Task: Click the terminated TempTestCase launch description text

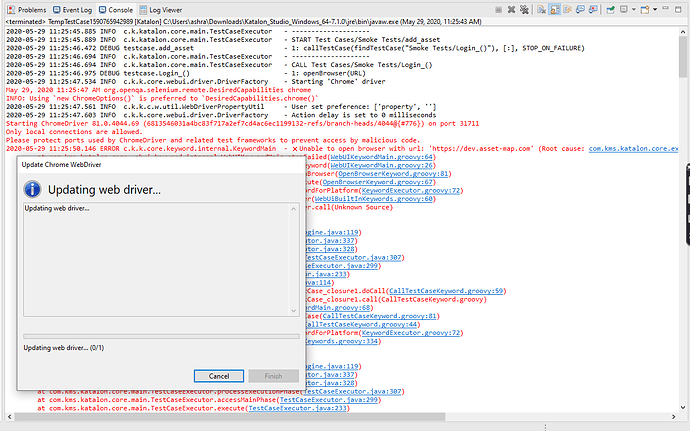Action: 243,21
